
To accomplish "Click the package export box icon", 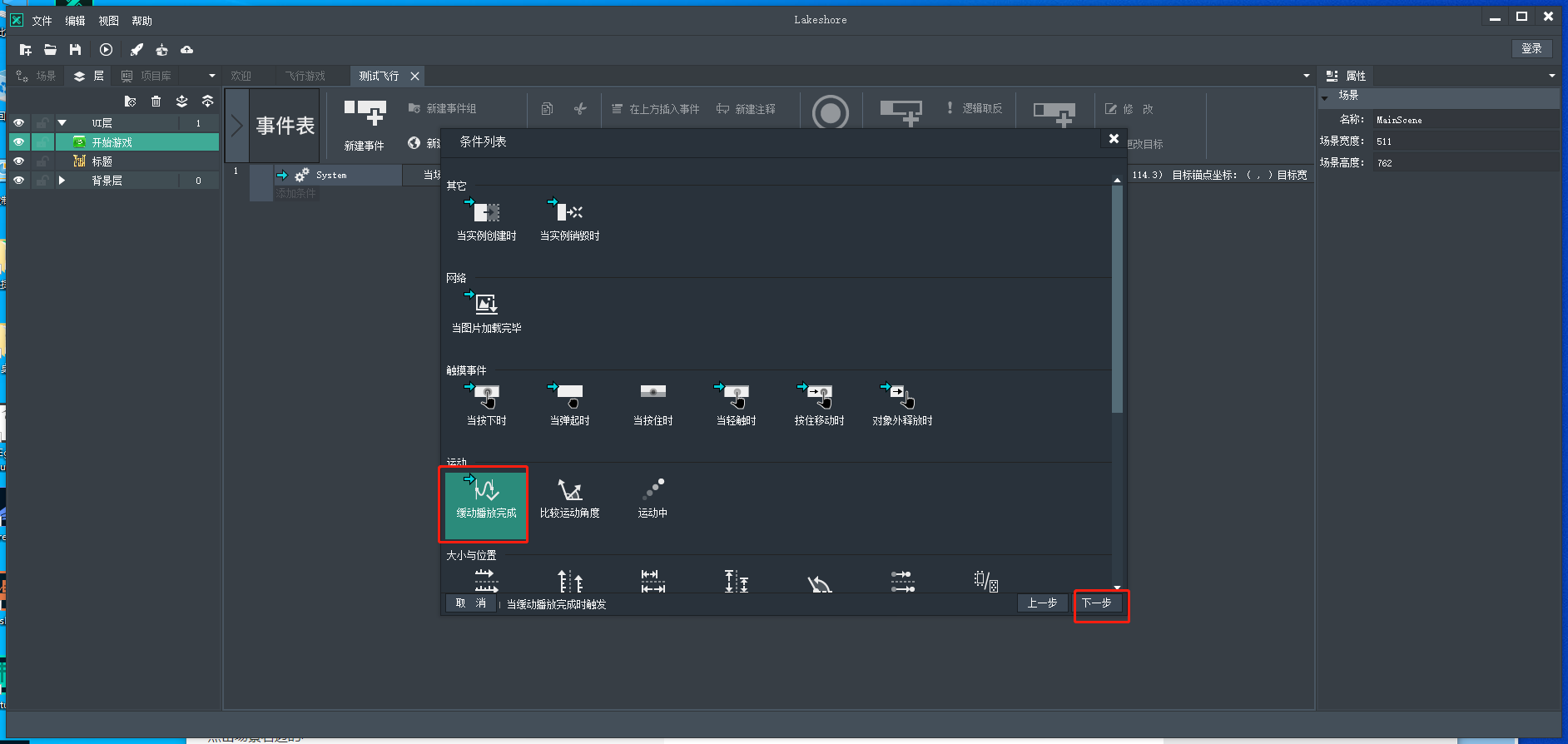I will [x=161, y=50].
